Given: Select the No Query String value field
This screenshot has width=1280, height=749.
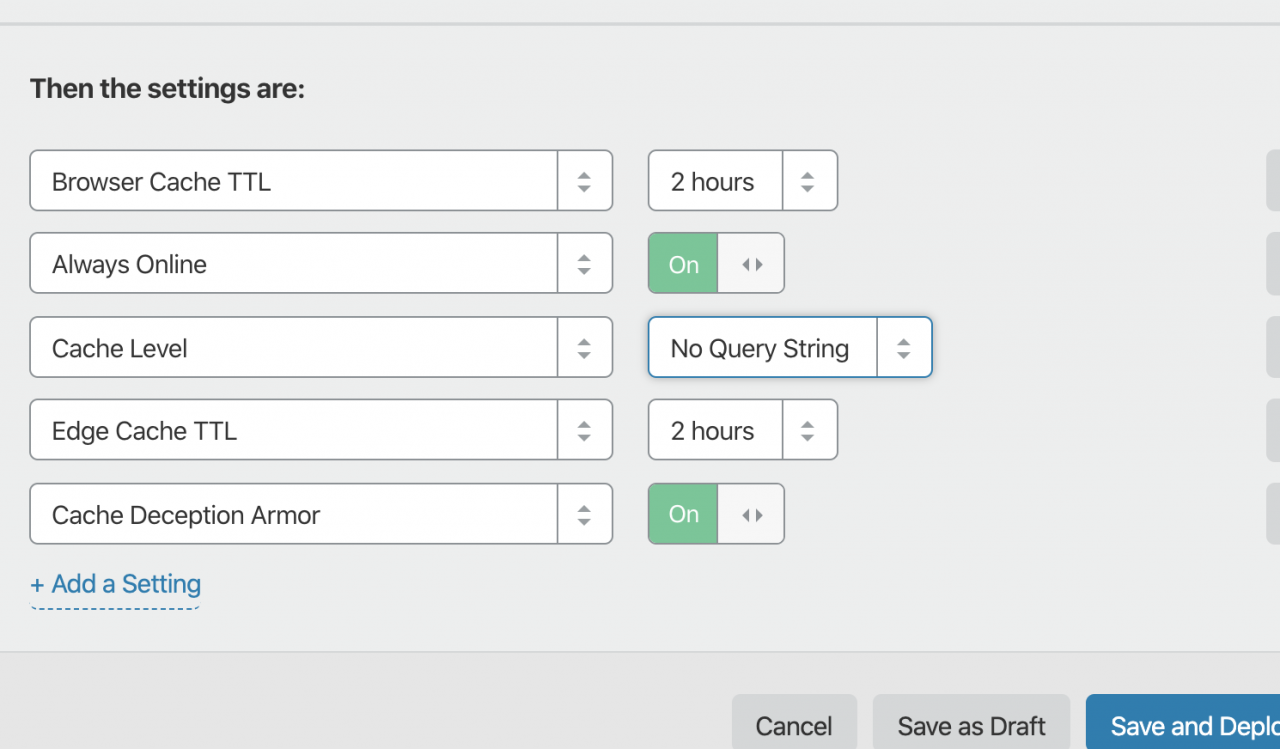Looking at the screenshot, I should coord(760,348).
